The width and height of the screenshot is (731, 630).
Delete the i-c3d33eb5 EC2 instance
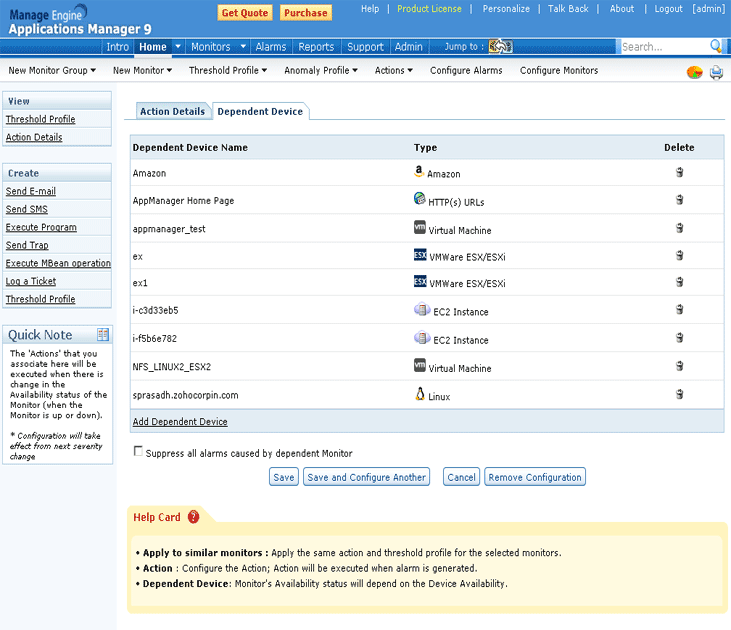(679, 309)
